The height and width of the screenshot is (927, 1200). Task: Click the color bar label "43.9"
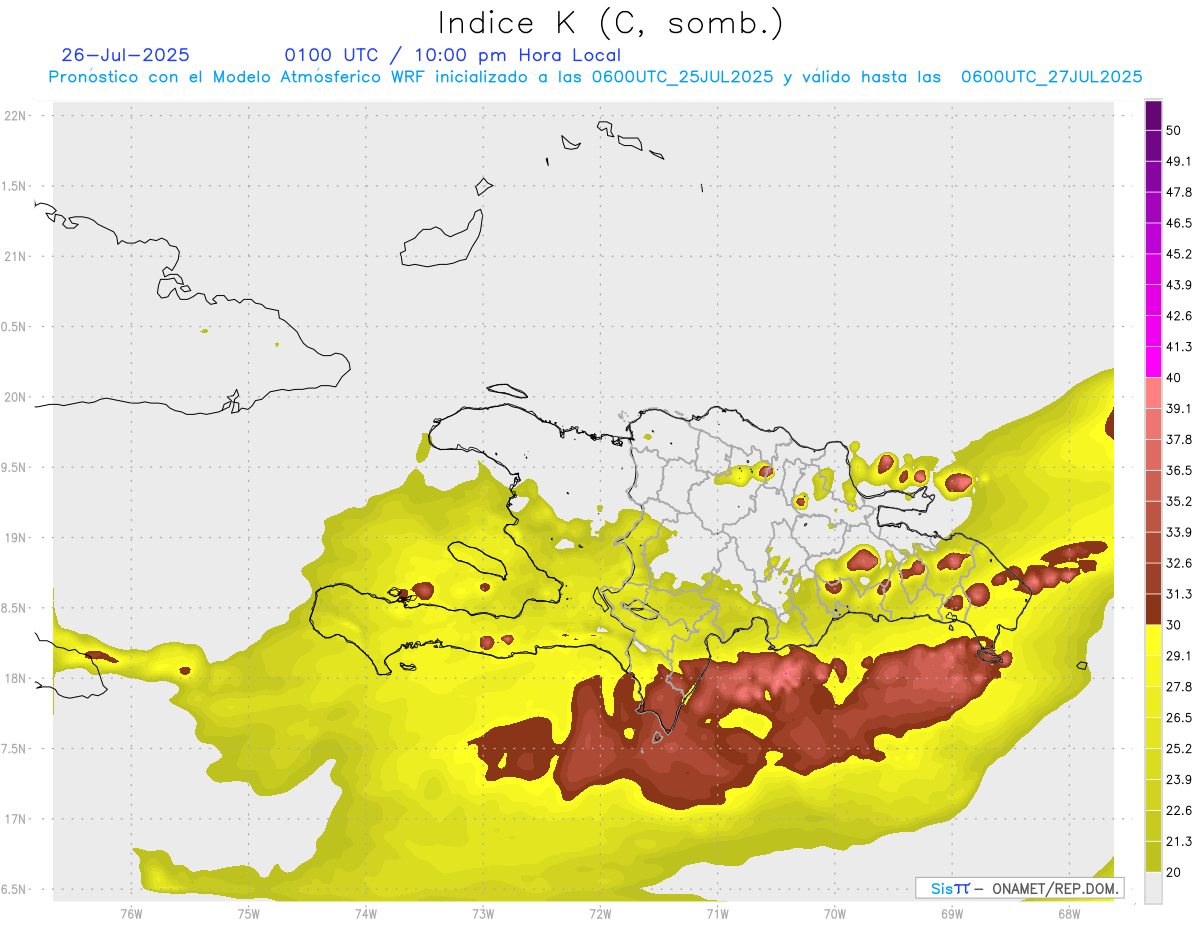point(1179,285)
